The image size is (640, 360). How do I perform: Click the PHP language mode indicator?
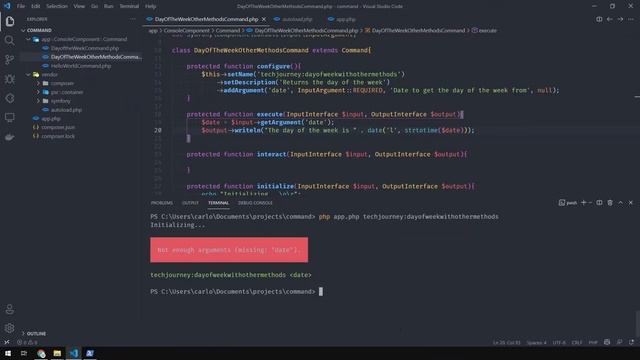pyautogui.click(x=593, y=342)
